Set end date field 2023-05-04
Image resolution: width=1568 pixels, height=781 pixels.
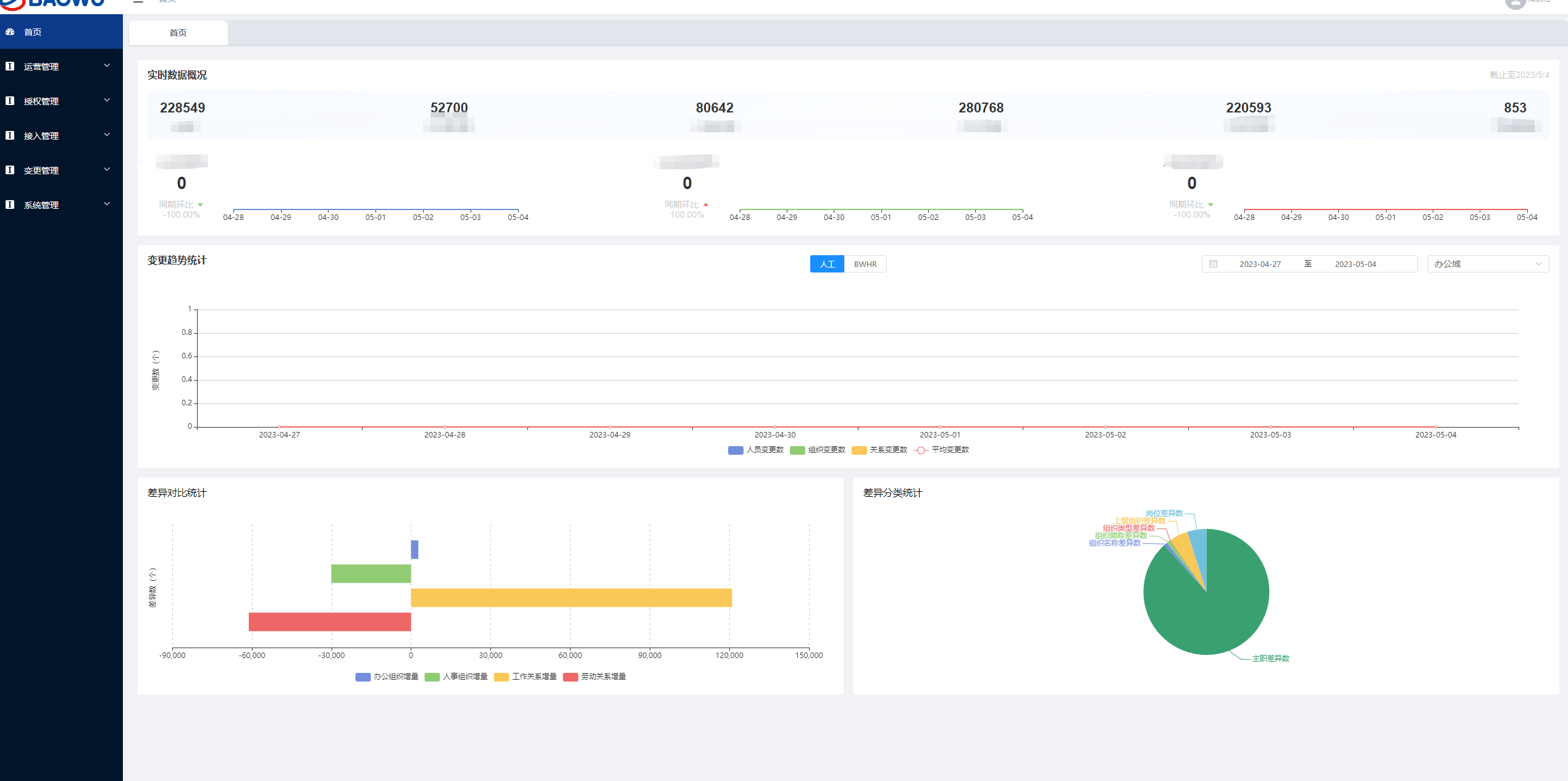point(1355,264)
